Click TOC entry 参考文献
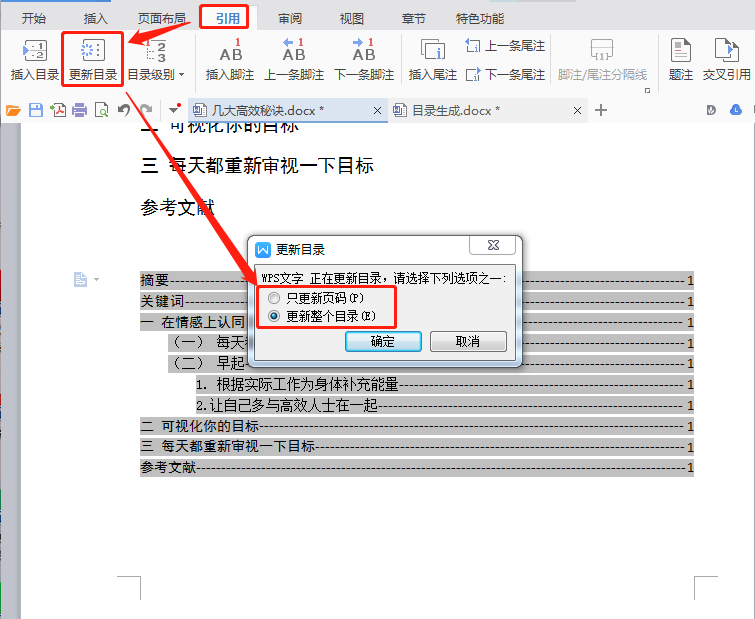 [417, 467]
